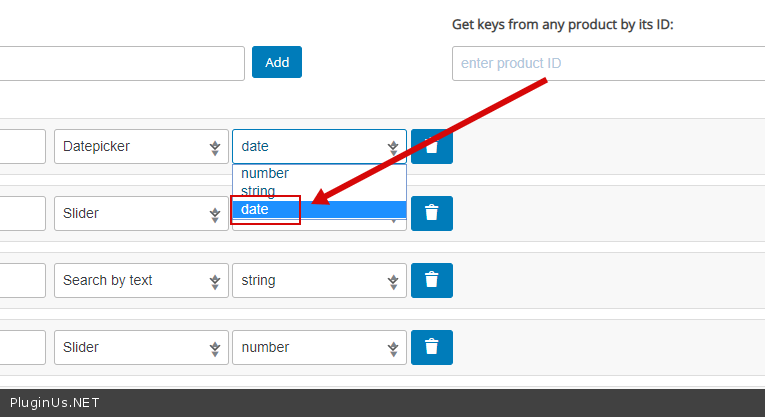The height and width of the screenshot is (417, 765).
Task: Remove the bottom Slider number row via trash
Action: tap(431, 347)
